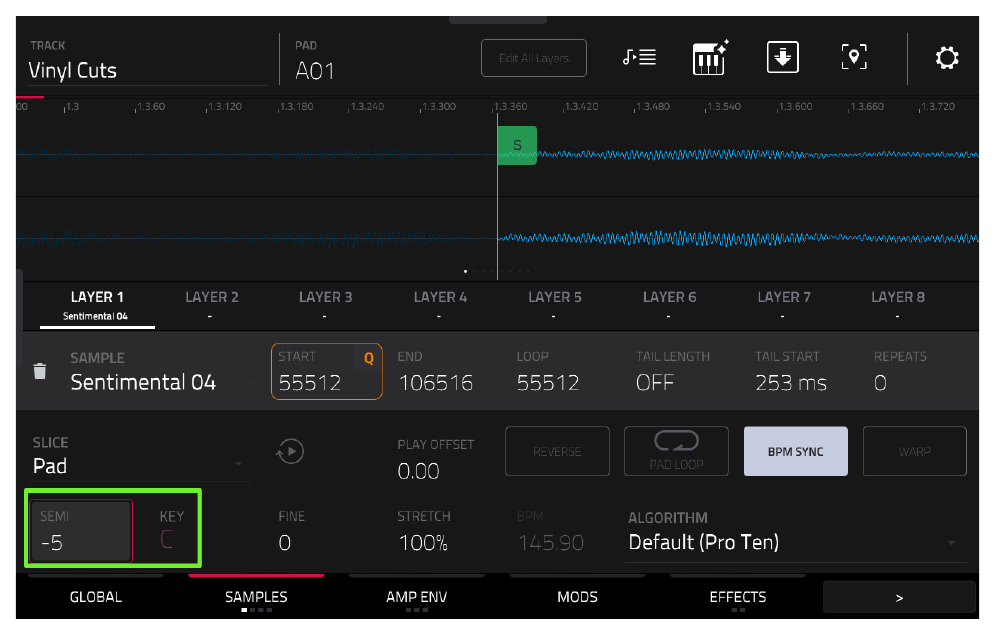This screenshot has width=996, height=636.
Task: Open the SAMPLES tab
Action: (x=256, y=597)
